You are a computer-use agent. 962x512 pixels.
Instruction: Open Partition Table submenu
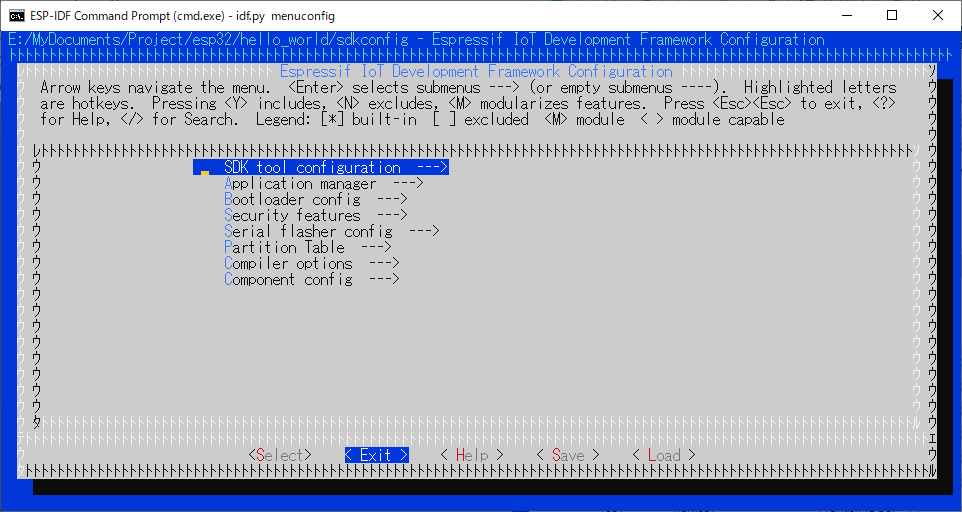click(308, 247)
